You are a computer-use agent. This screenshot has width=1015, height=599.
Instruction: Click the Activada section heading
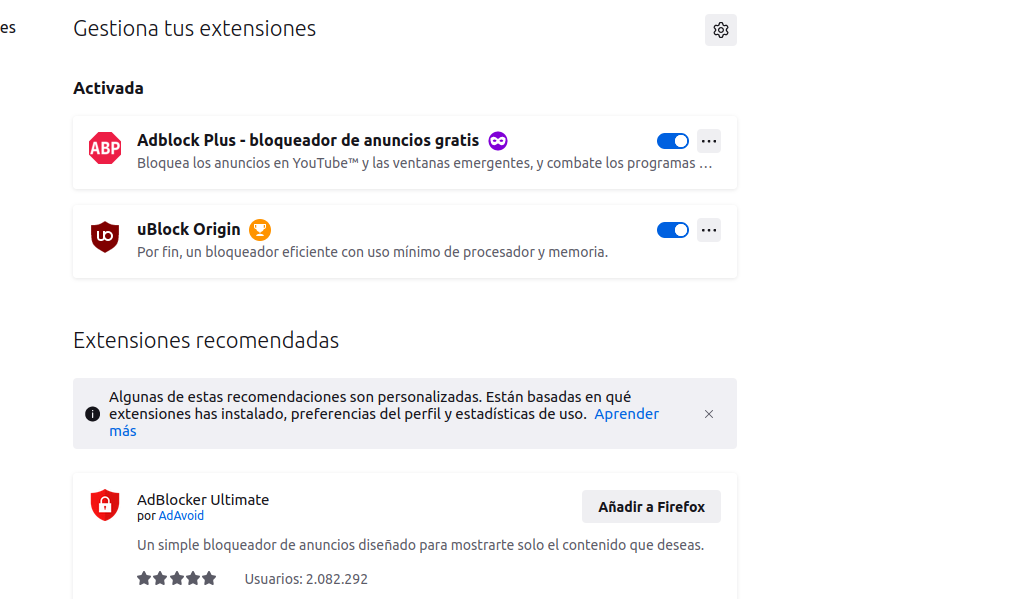108,88
